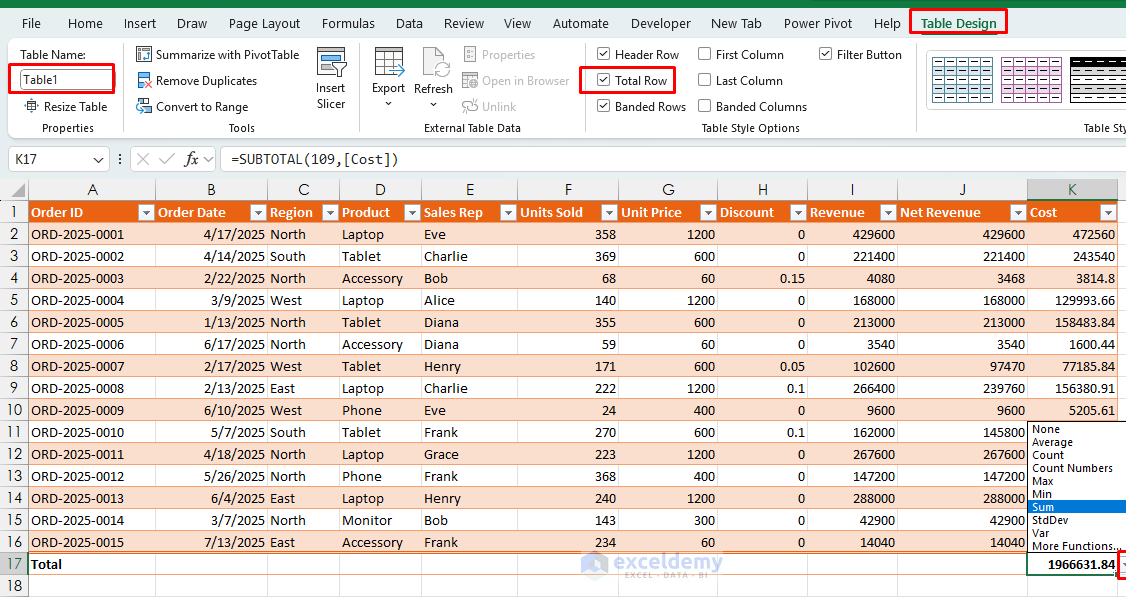Enable the Last Column checkbox
Viewport: 1126px width, 597px height.
[x=704, y=80]
